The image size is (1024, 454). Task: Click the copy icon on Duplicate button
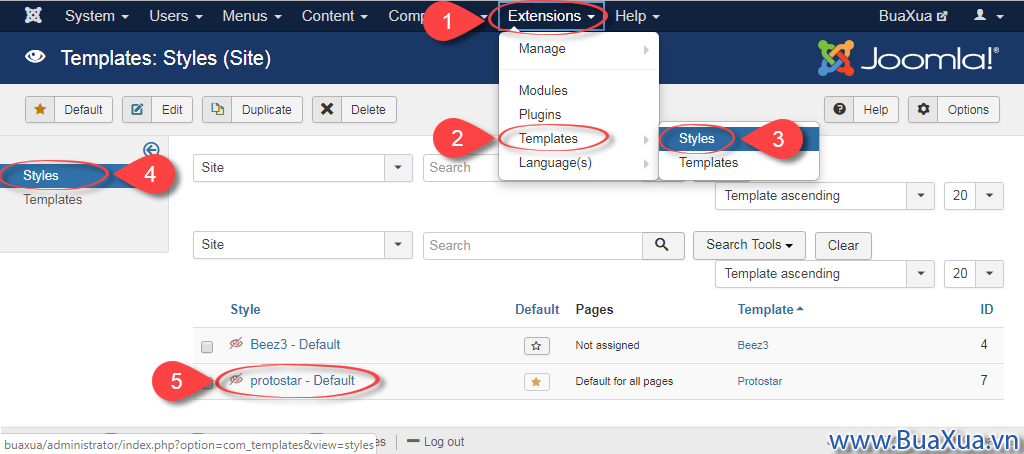(x=217, y=110)
